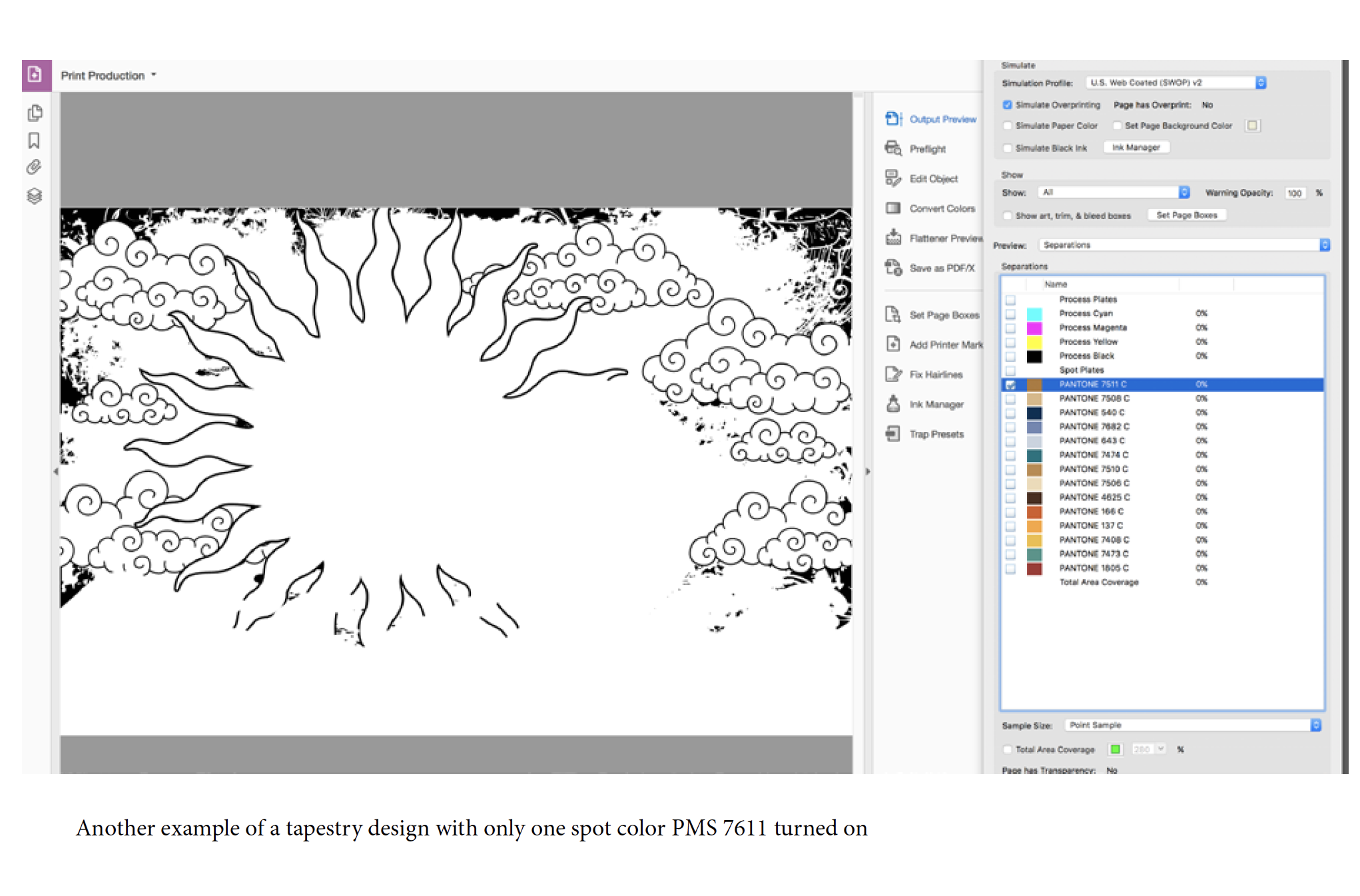Click the page background color swatch
The height and width of the screenshot is (896, 1360).
[1252, 126]
